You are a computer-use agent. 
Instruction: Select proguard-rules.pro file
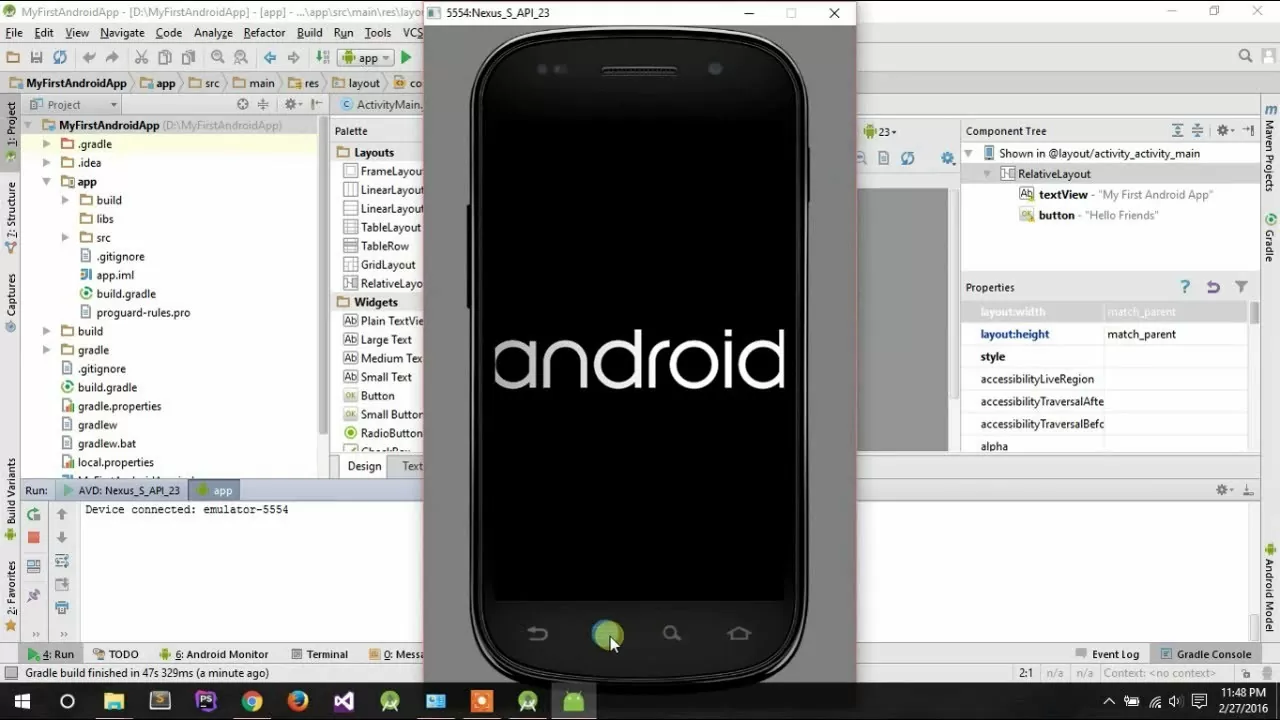click(135, 313)
